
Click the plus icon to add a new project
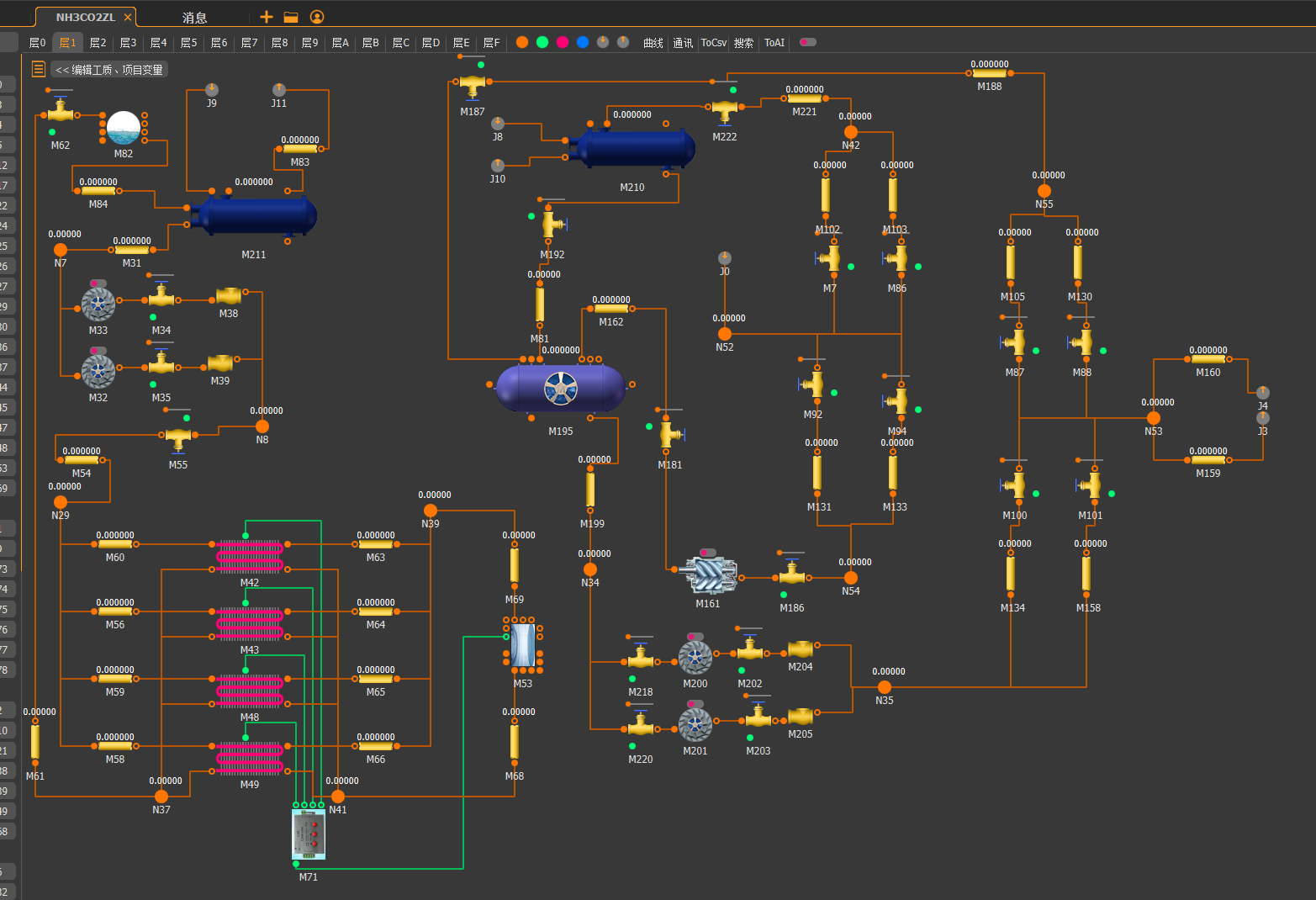(267, 17)
